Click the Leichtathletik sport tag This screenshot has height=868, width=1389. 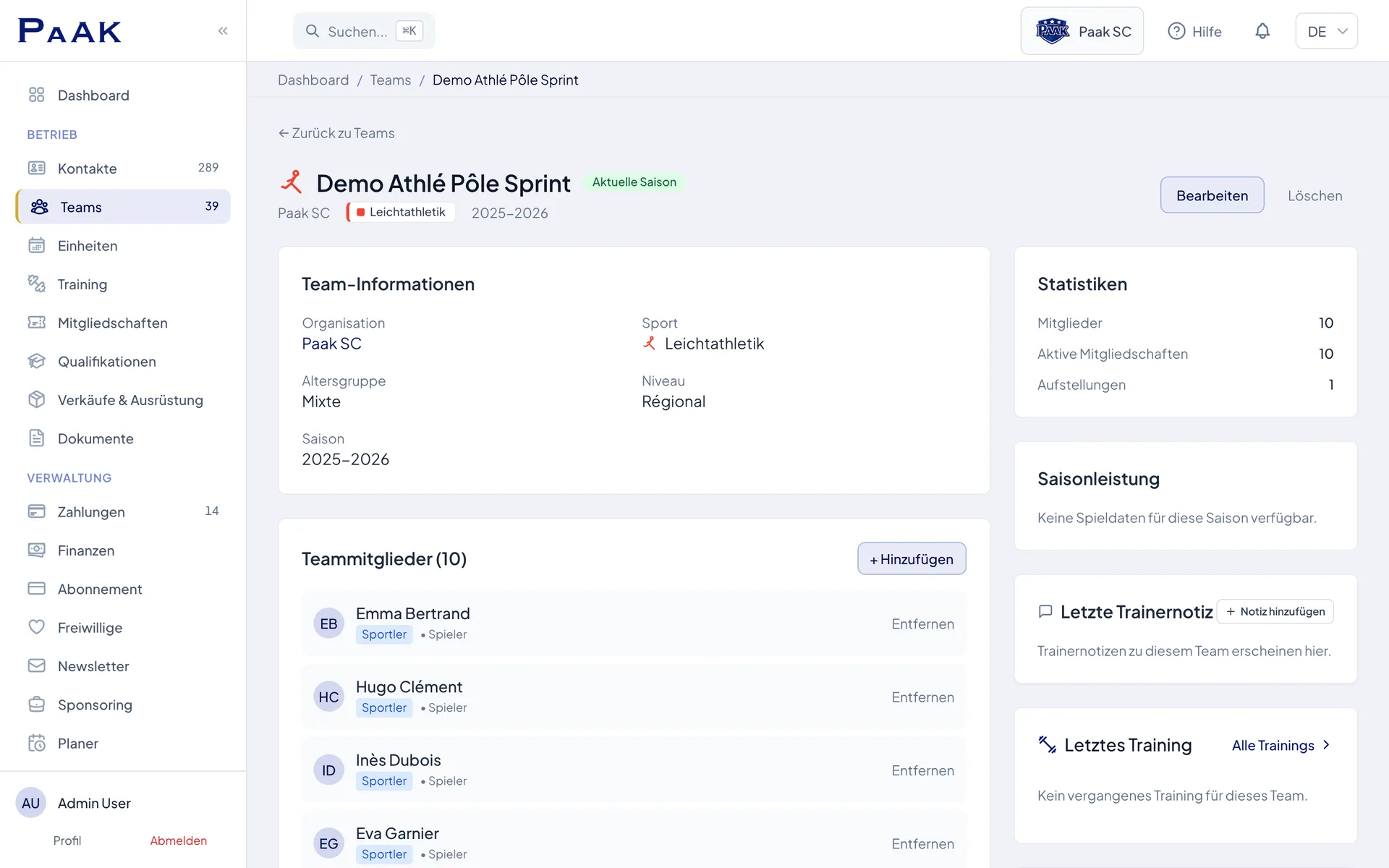(x=401, y=212)
